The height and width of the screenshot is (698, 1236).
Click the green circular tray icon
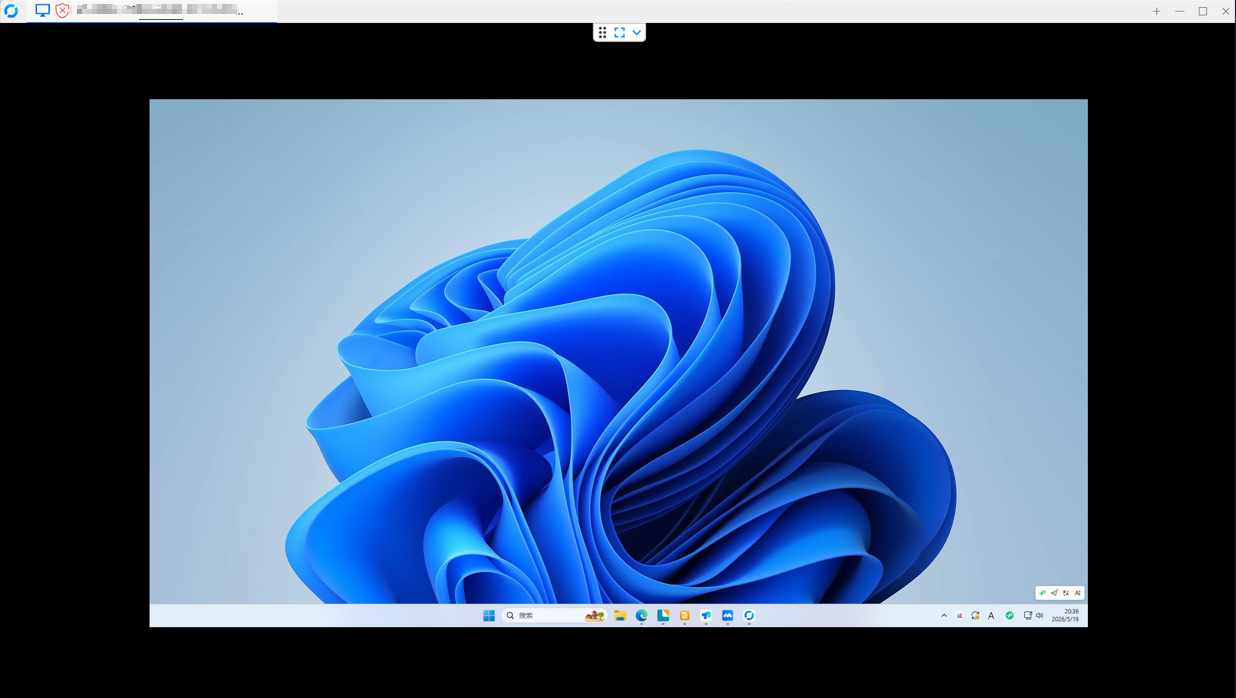[1010, 616]
